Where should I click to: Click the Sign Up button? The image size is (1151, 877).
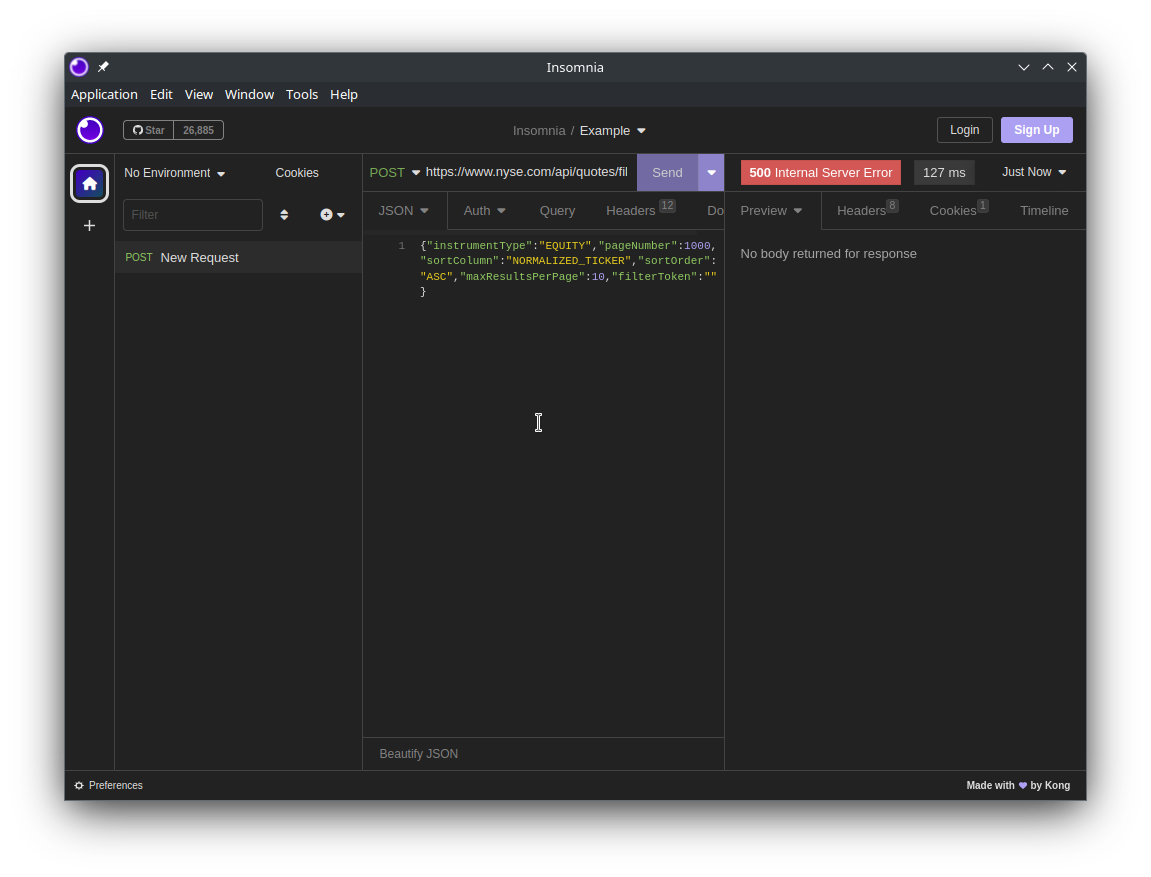click(1036, 130)
